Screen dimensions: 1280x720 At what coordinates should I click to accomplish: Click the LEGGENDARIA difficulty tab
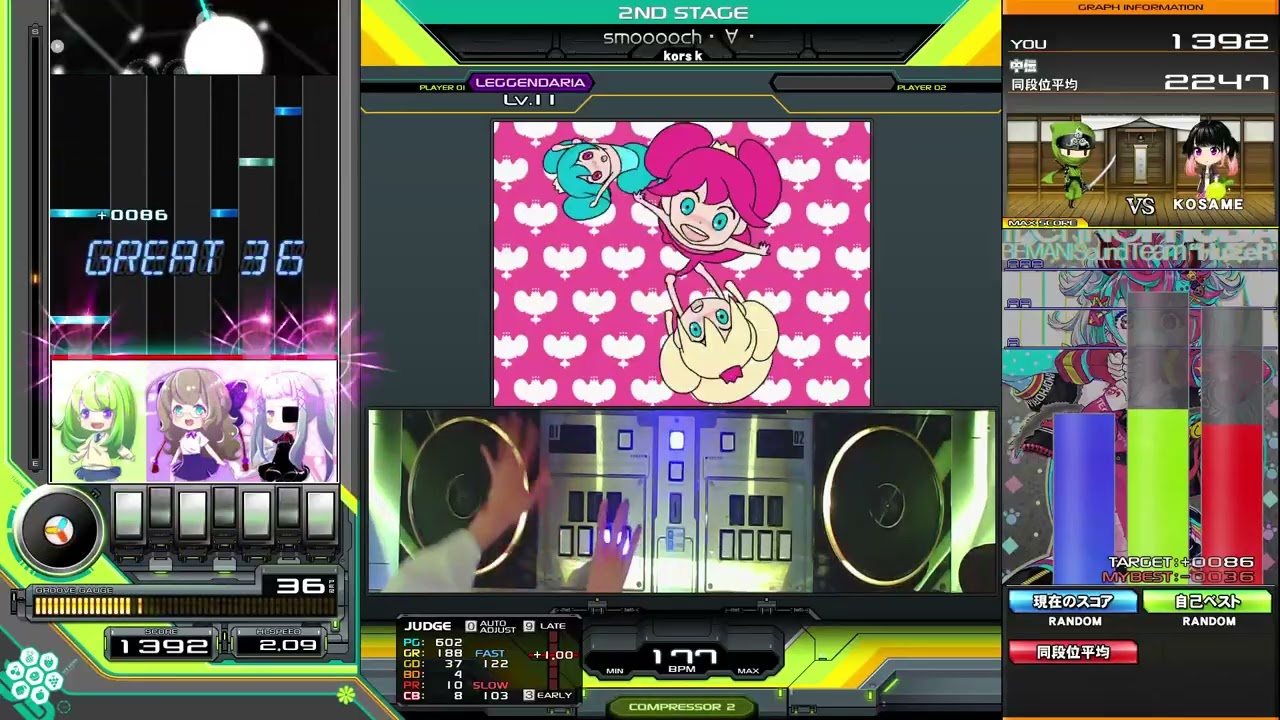[530, 83]
